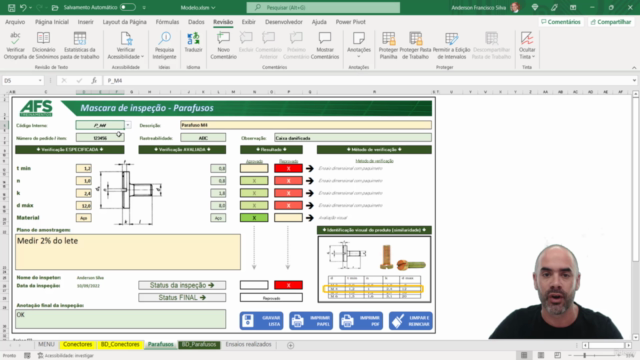Open Pesquisa Inteligente
The height and width of the screenshot is (360, 640).
tap(164, 46)
